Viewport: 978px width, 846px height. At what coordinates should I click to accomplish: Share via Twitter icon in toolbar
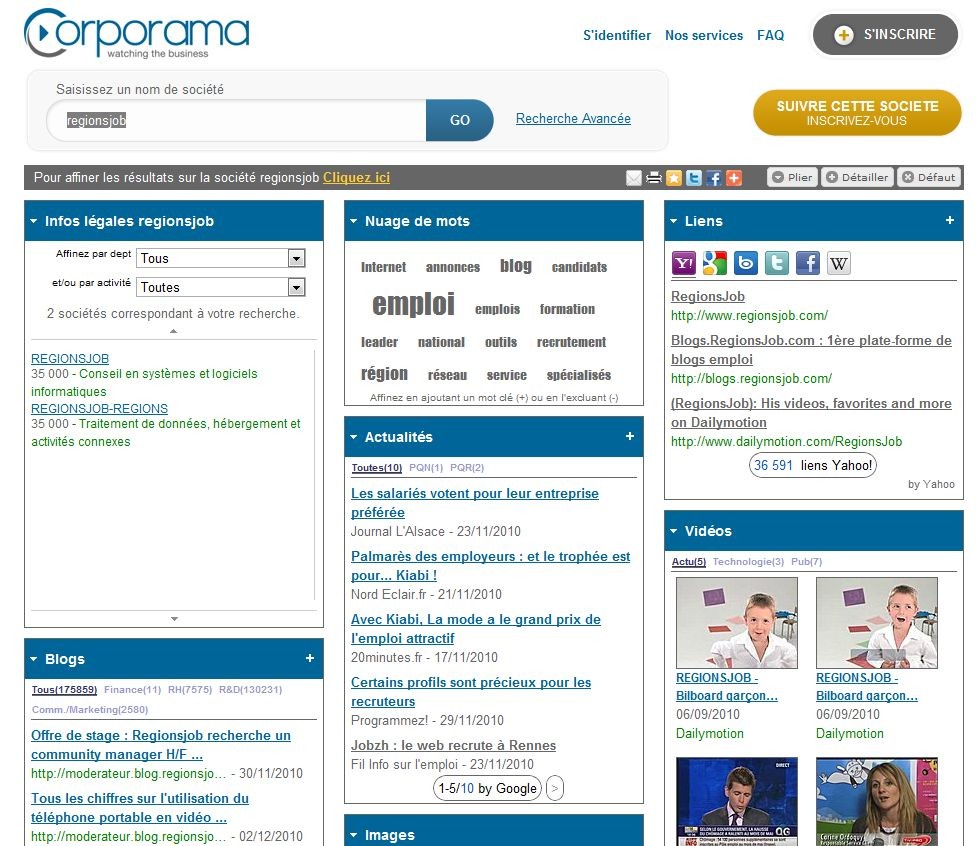click(694, 178)
